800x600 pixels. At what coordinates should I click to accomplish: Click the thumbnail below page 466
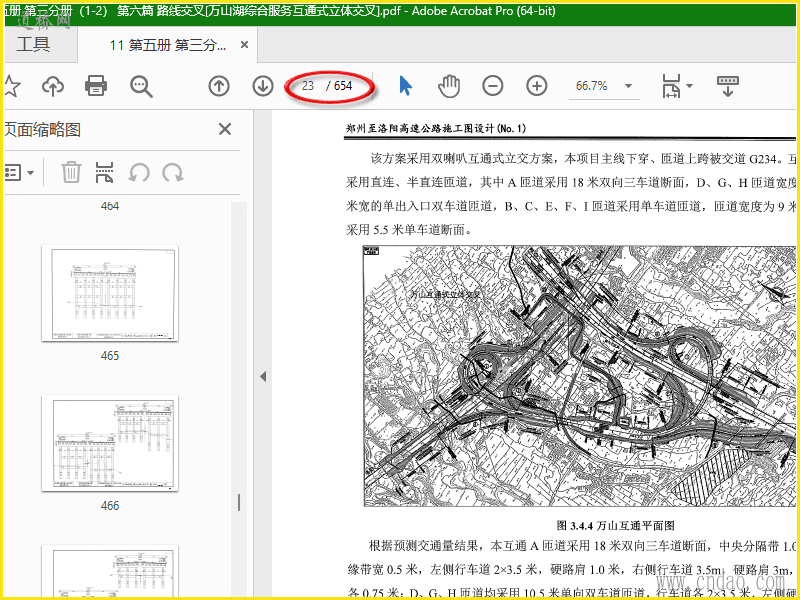(x=110, y=571)
